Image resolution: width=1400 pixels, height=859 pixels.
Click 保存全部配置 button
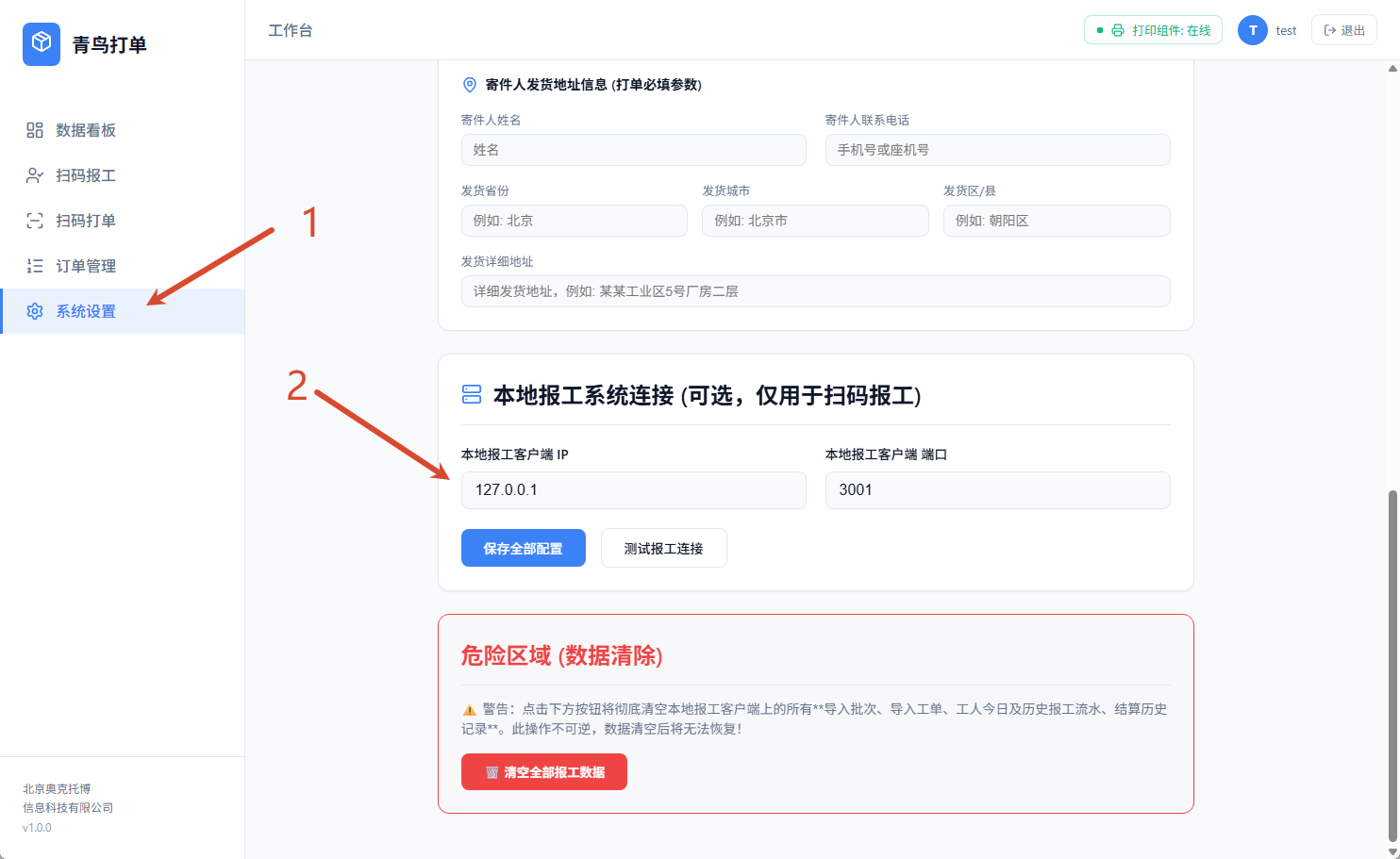(x=524, y=548)
